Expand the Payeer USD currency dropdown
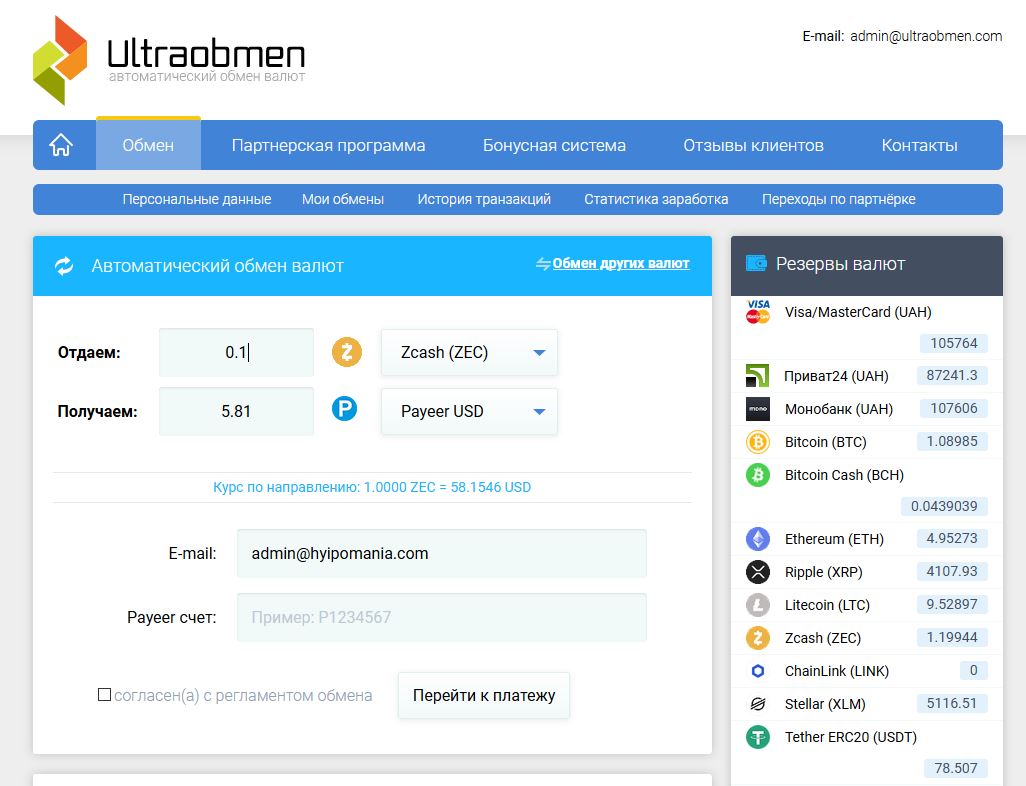The width and height of the screenshot is (1026, 786). [x=469, y=412]
